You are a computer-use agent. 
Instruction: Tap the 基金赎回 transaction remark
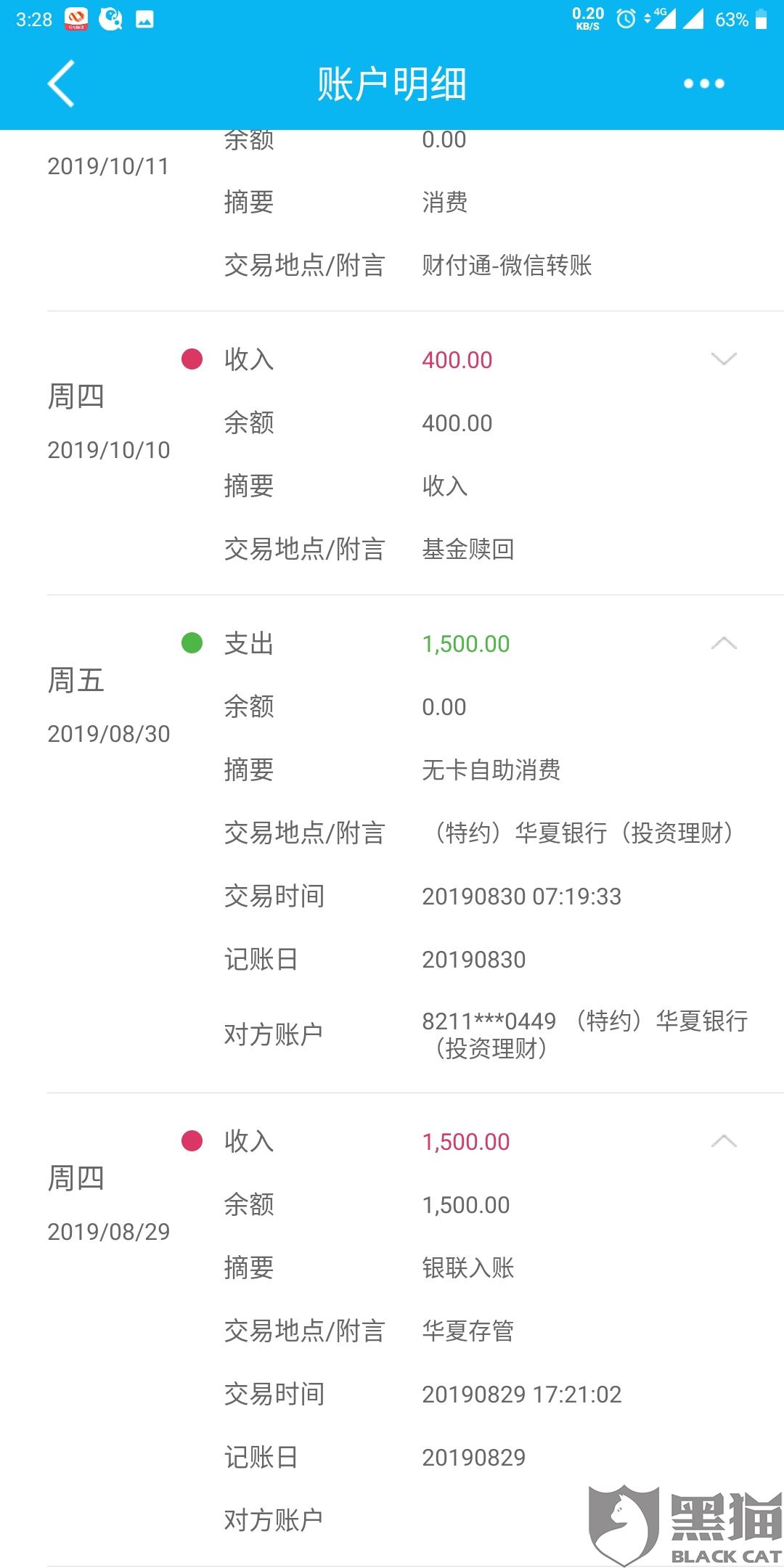click(x=468, y=549)
